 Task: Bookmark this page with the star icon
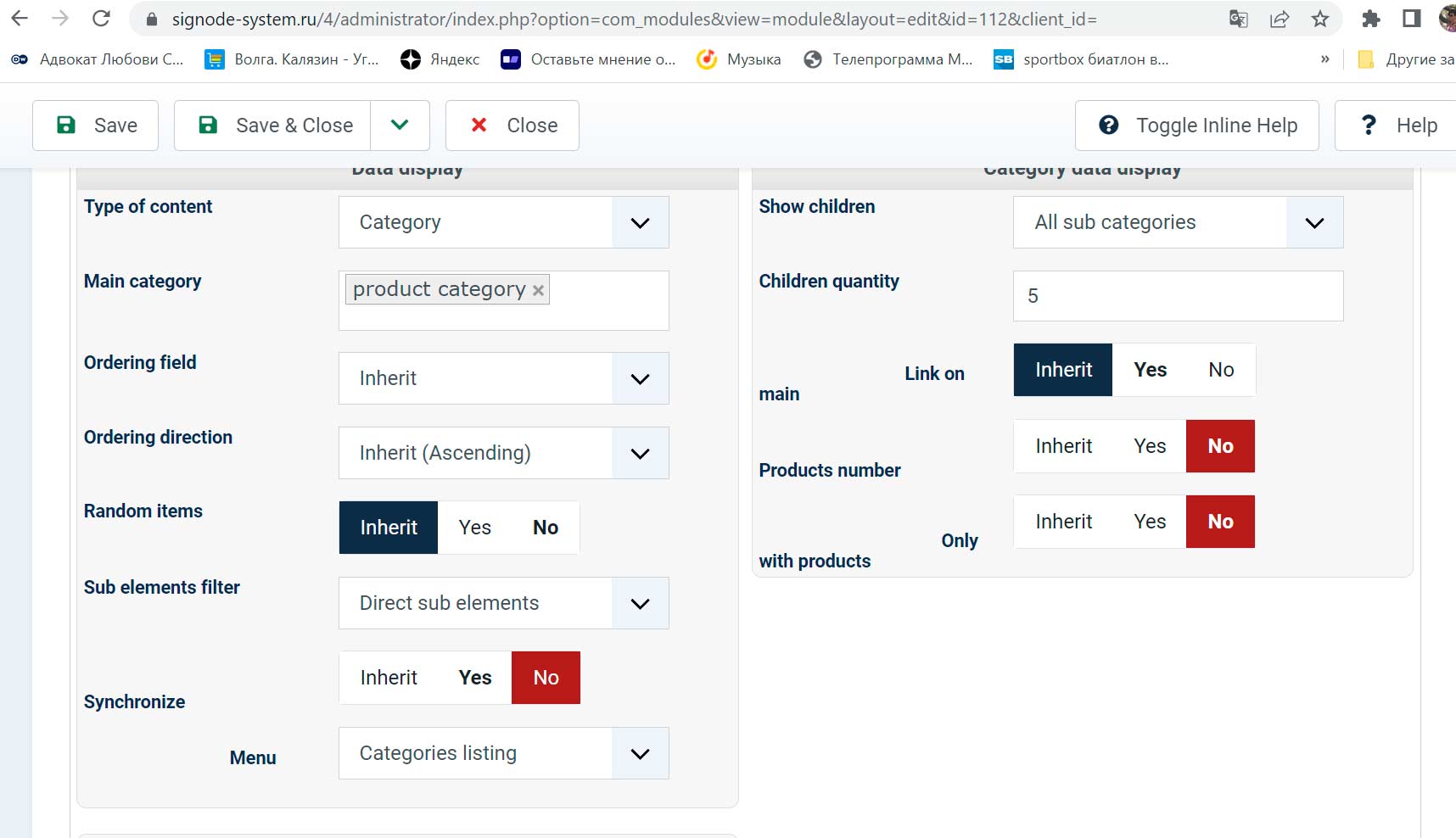point(1320,19)
